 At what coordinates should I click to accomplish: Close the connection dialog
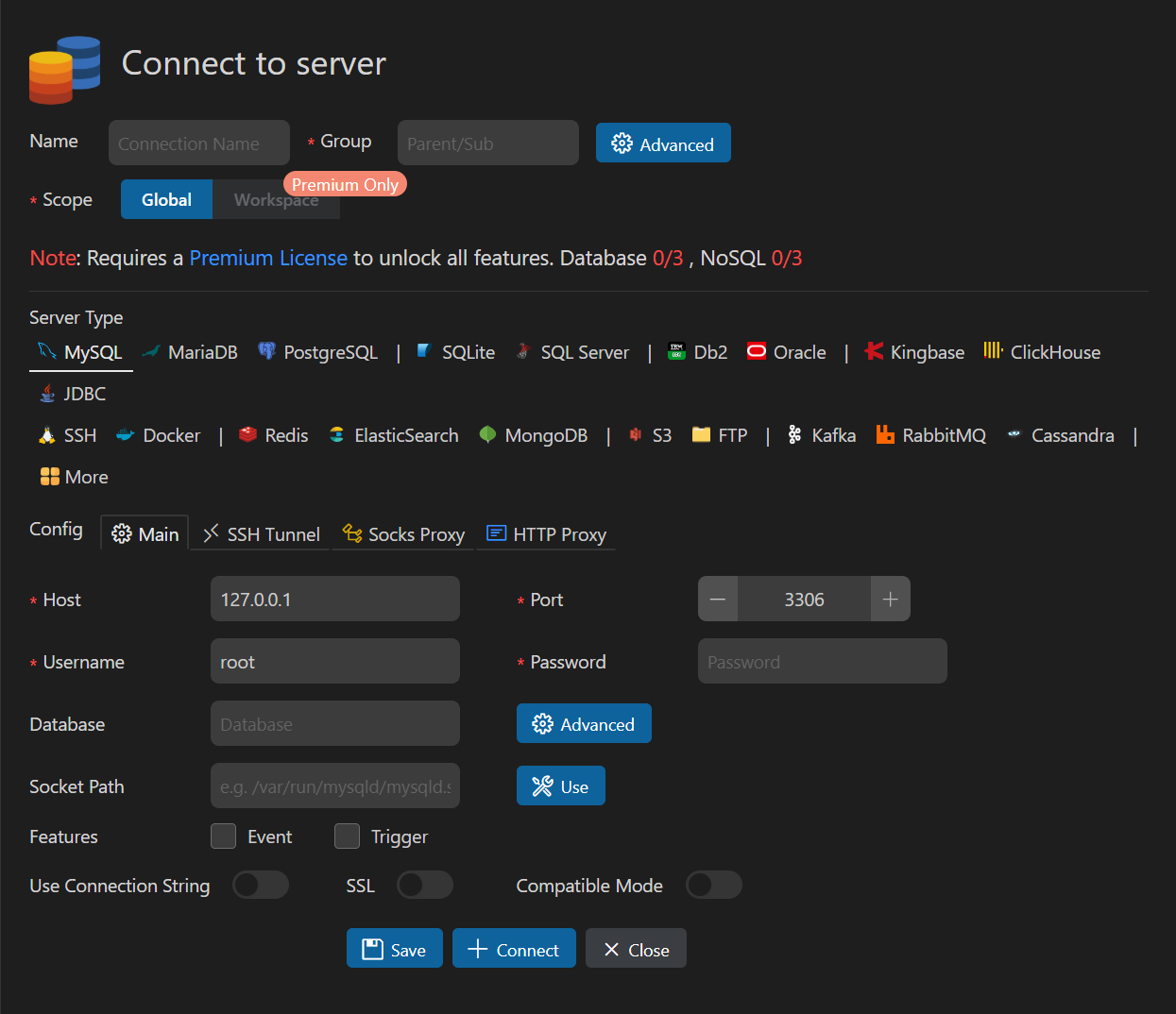(636, 949)
